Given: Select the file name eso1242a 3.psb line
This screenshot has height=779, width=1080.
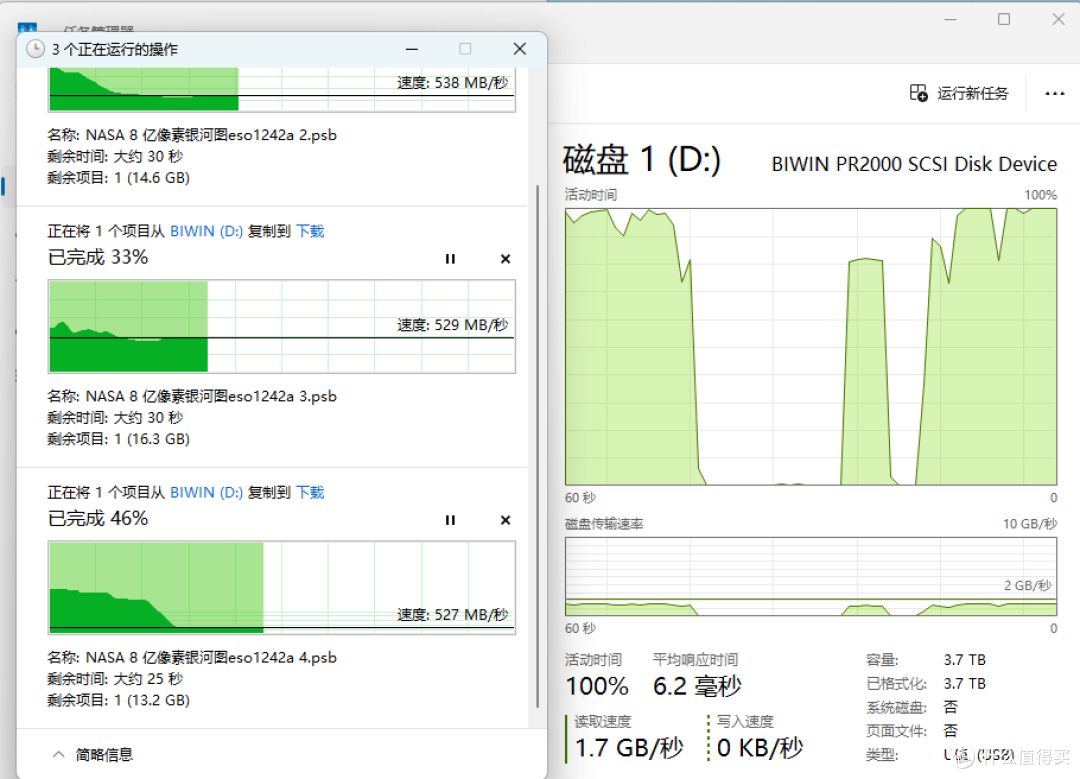Looking at the screenshot, I should [192, 396].
